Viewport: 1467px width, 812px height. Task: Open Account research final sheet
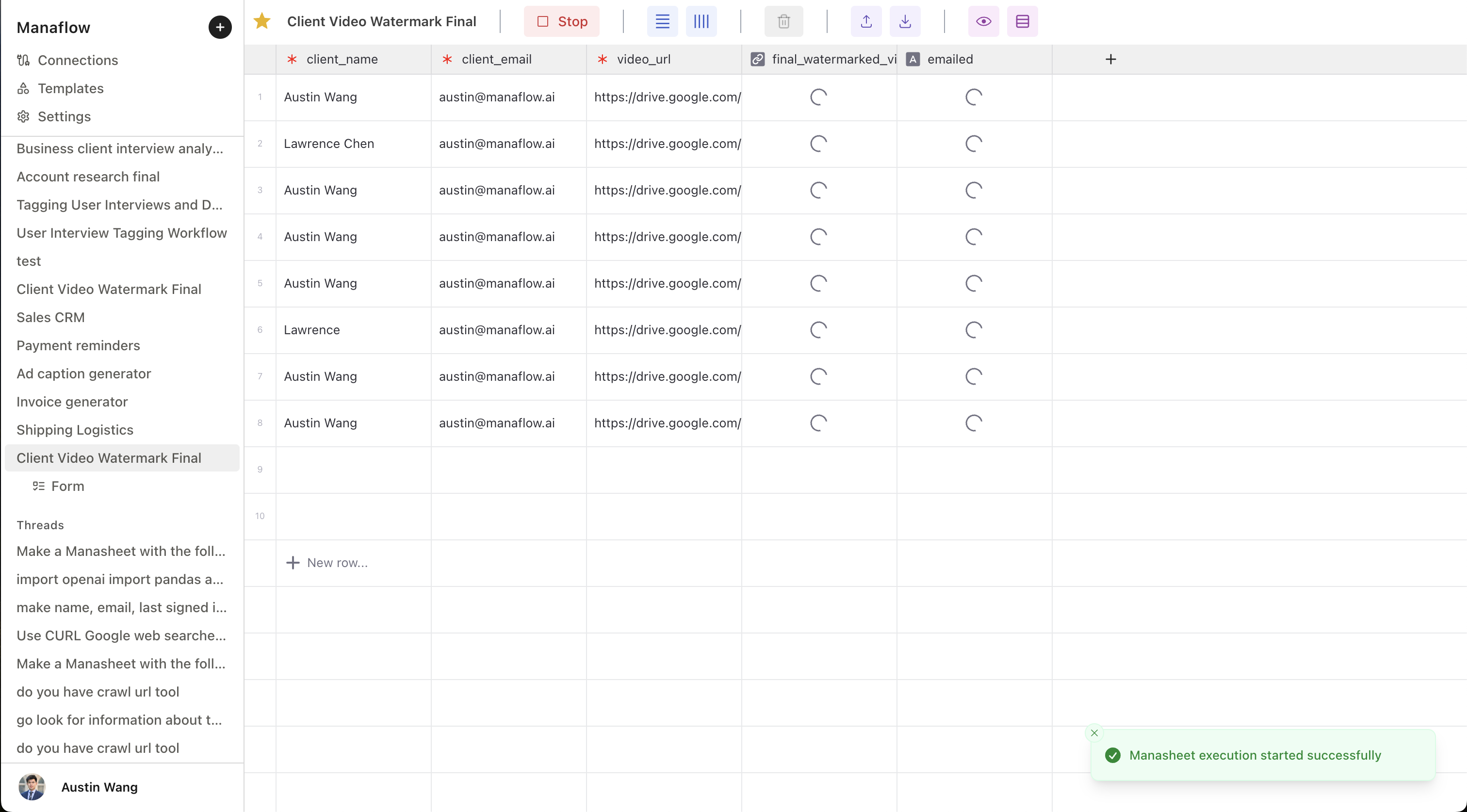click(122, 177)
